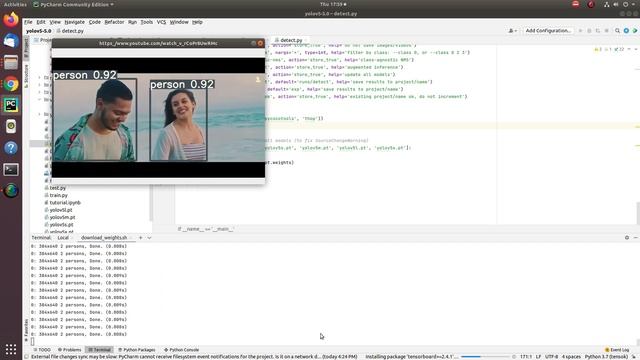
Task: Select yolov5m.pt in project tree
Action: tap(62, 218)
